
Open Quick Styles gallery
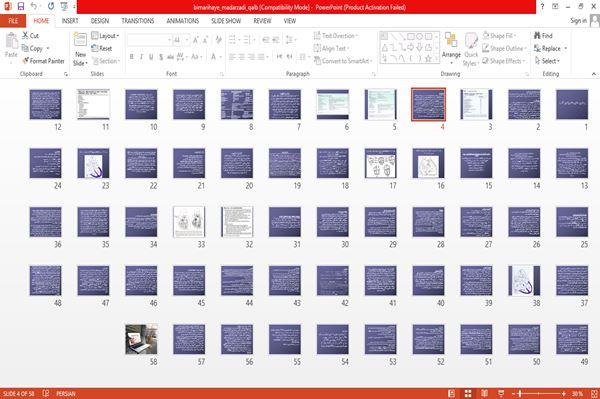[x=471, y=49]
